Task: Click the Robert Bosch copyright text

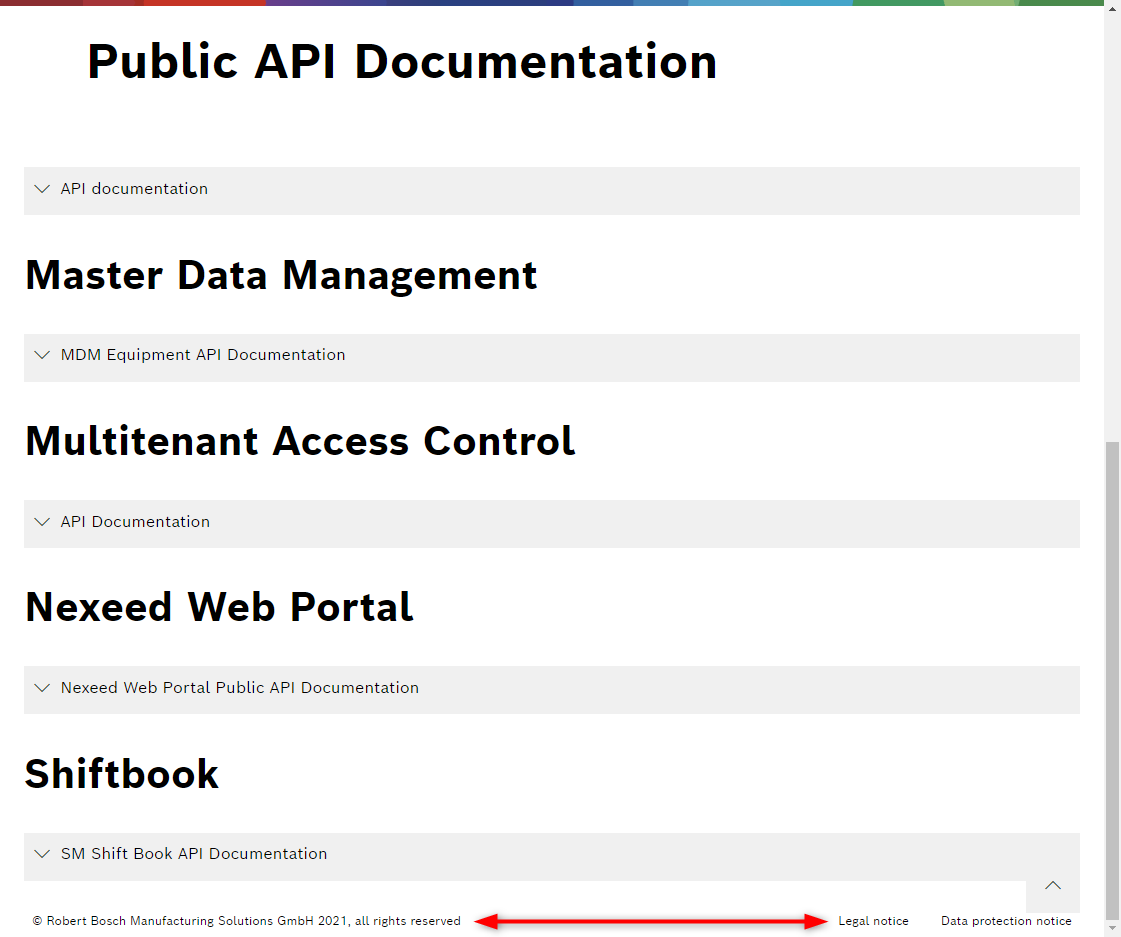Action: click(x=247, y=921)
